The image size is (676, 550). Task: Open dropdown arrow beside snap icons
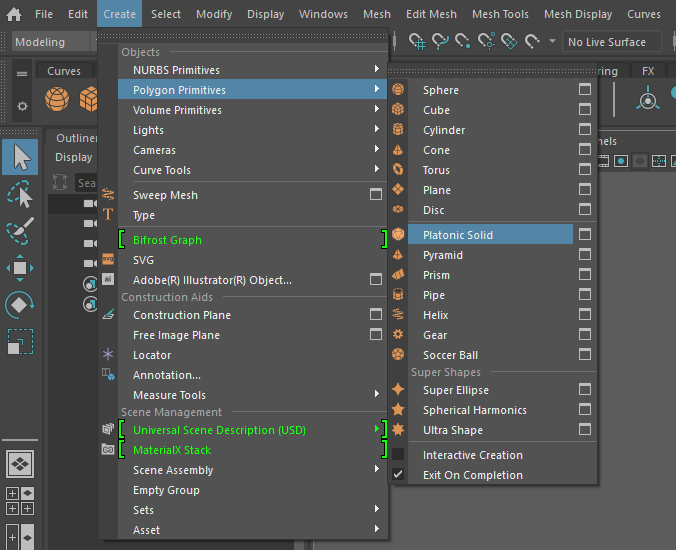(552, 42)
